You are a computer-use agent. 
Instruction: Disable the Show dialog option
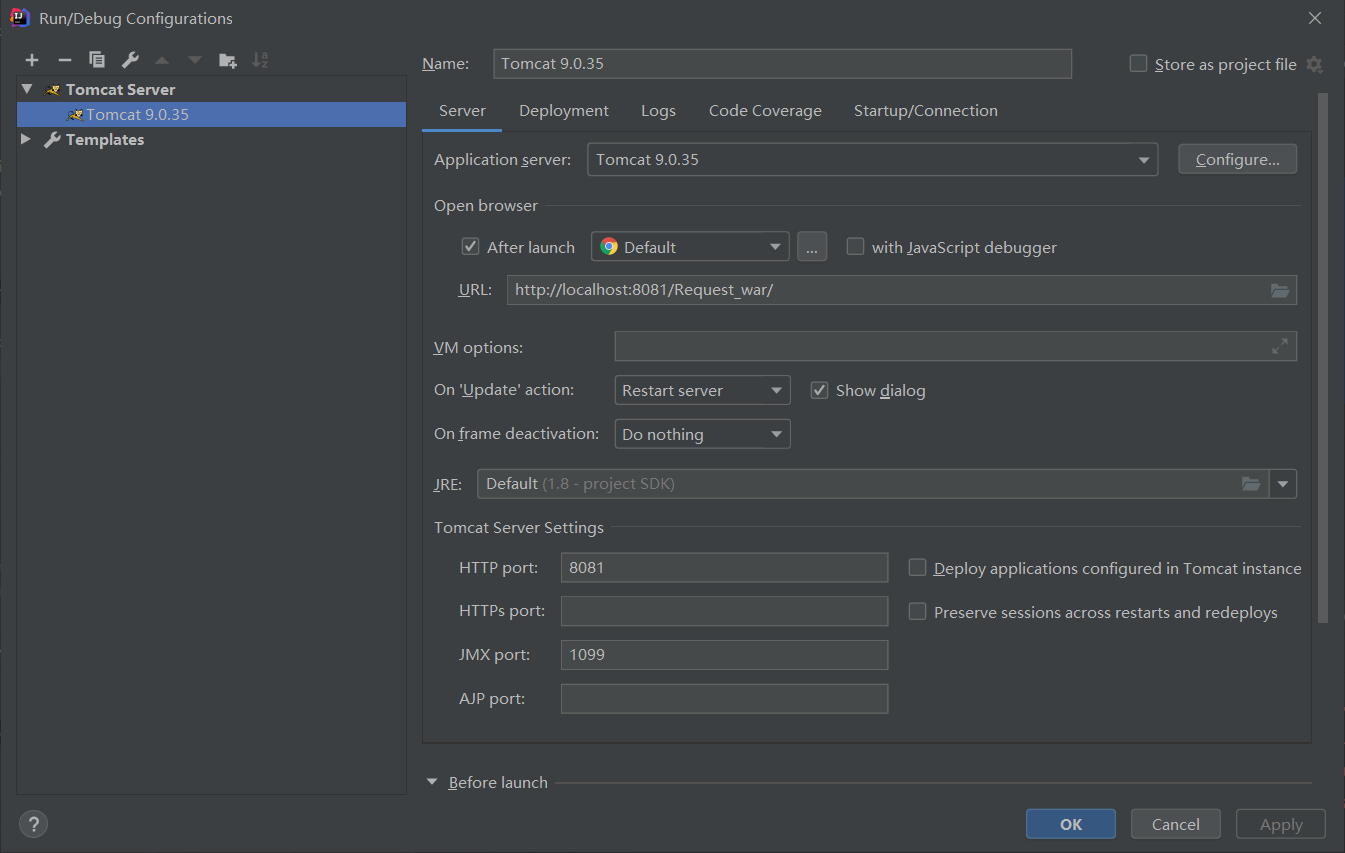point(819,390)
